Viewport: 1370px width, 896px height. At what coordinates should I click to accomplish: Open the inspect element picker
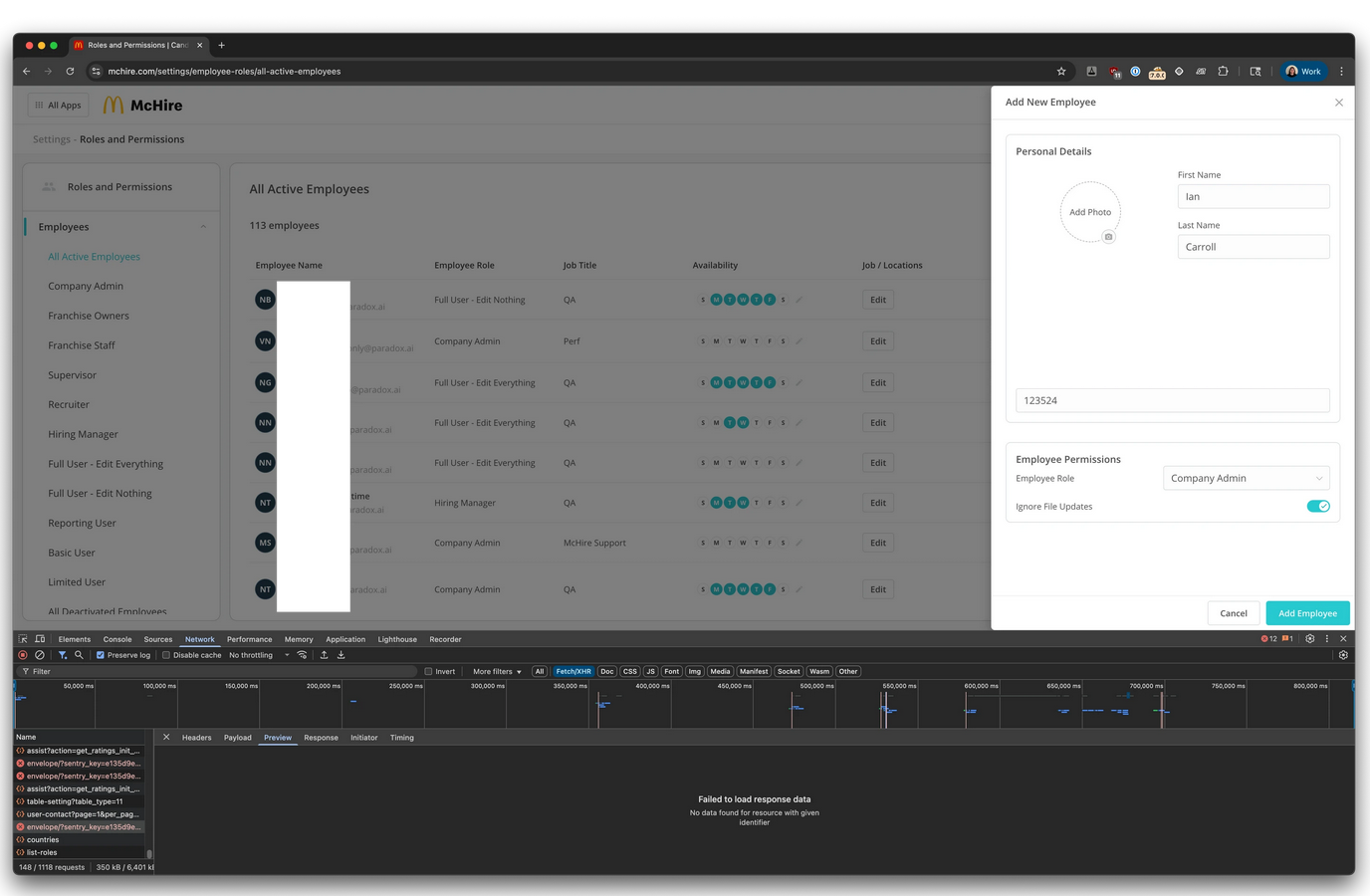(x=23, y=639)
